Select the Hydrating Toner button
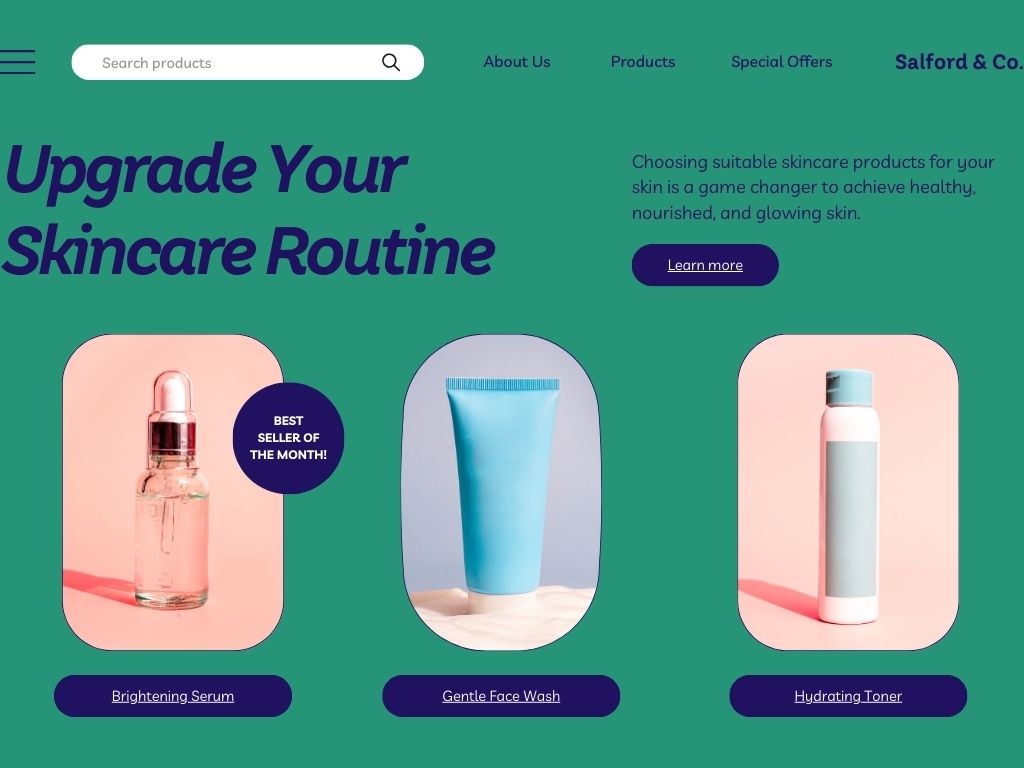 coord(848,696)
